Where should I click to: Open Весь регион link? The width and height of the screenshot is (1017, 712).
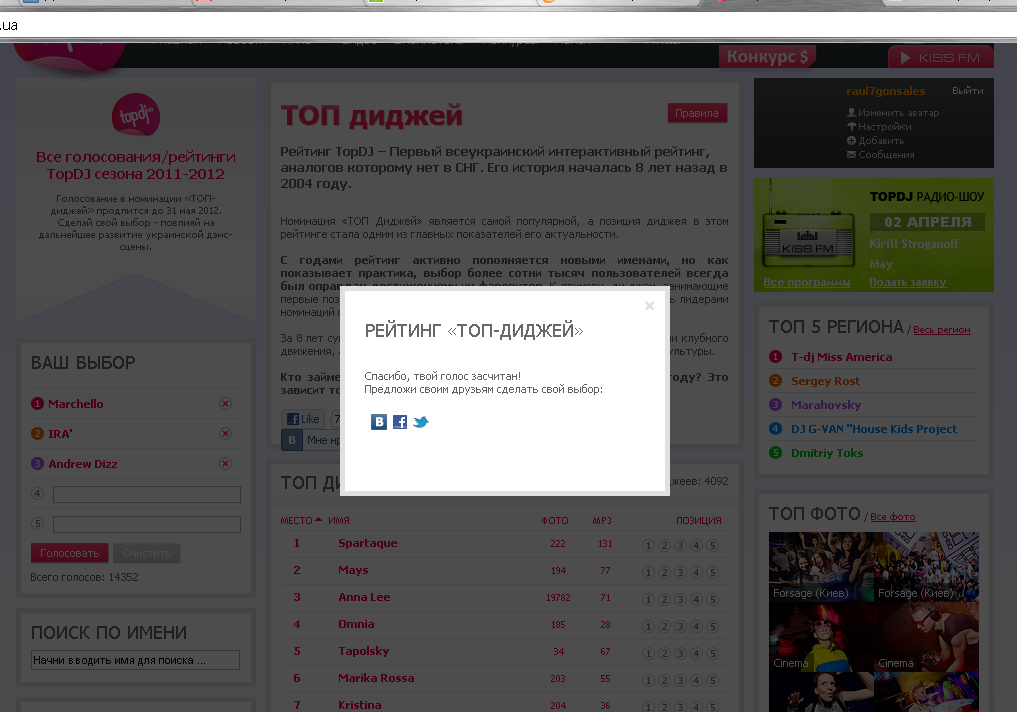[x=942, y=329]
